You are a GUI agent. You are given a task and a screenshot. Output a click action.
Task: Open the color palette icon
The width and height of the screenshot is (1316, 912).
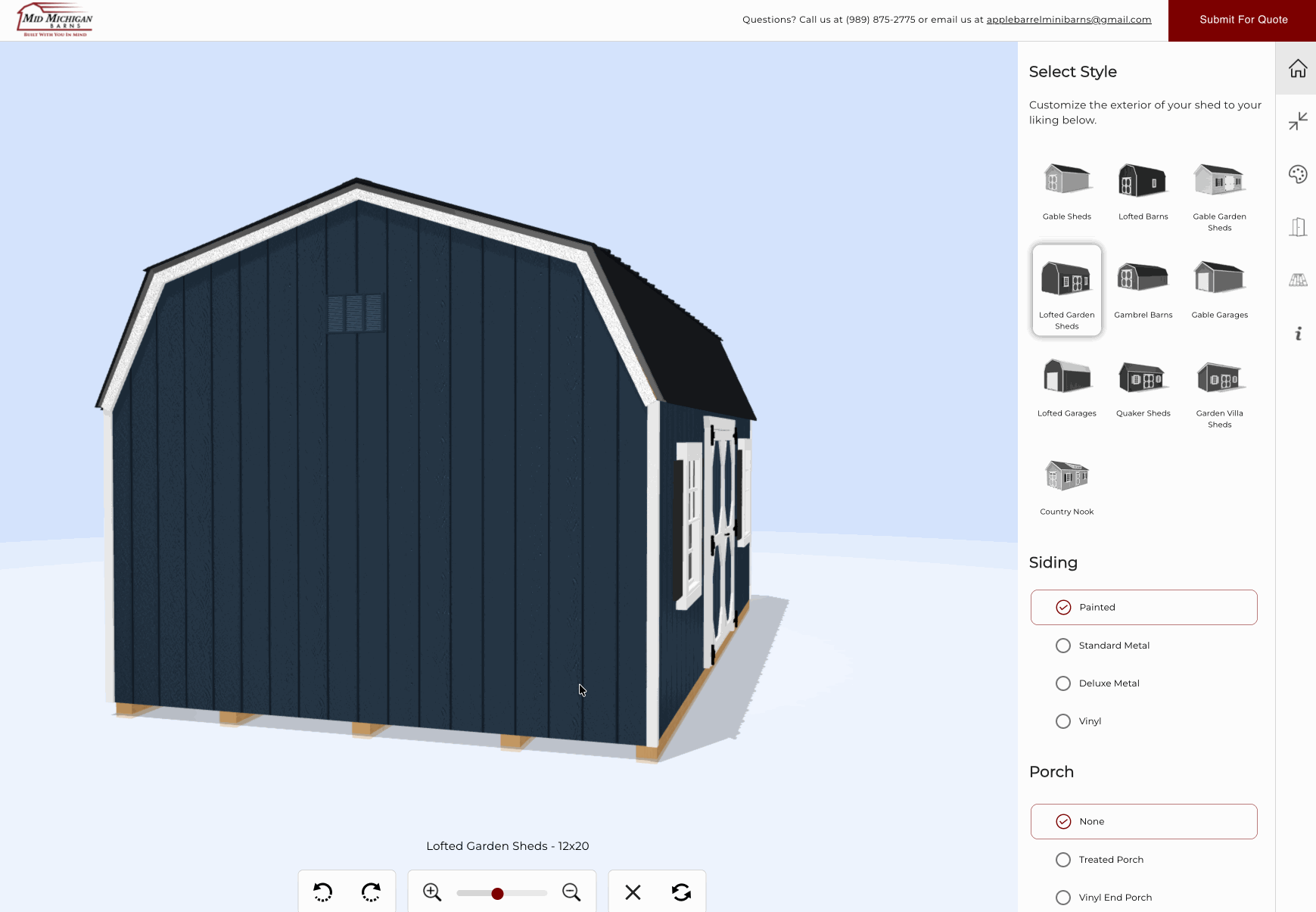coord(1297,174)
